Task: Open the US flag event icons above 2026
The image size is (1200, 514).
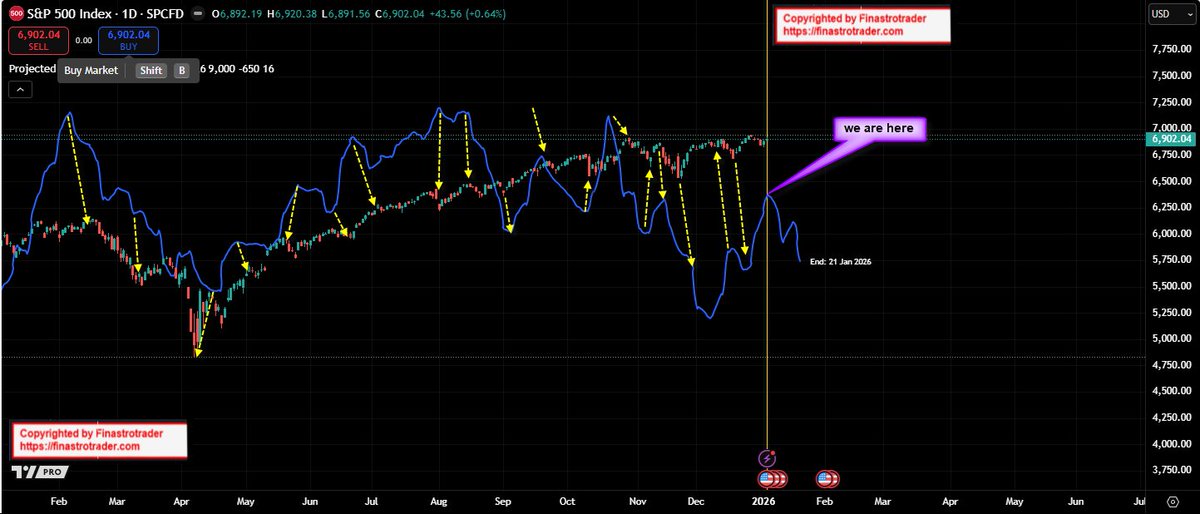Action: point(774,478)
